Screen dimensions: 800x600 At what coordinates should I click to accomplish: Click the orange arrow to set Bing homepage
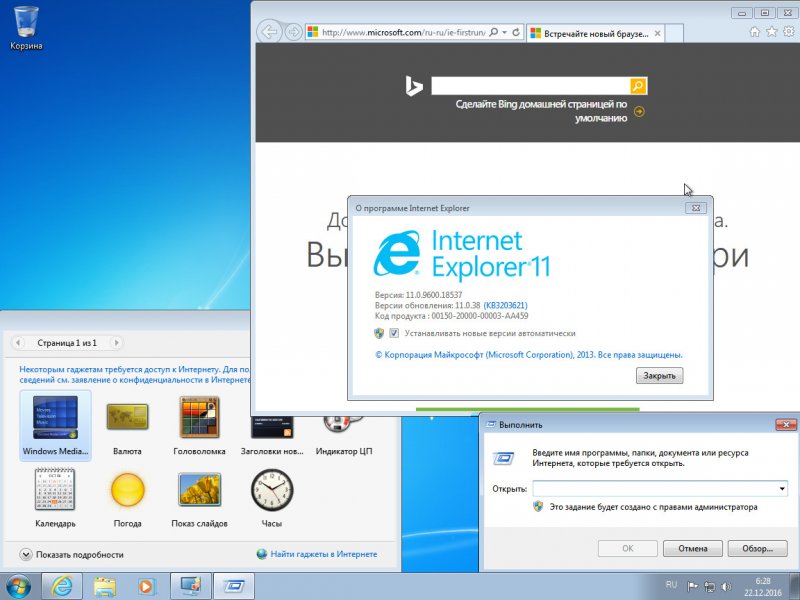pos(639,111)
